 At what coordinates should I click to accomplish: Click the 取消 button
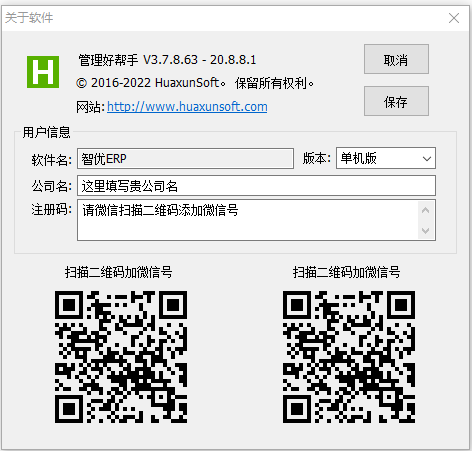click(396, 59)
